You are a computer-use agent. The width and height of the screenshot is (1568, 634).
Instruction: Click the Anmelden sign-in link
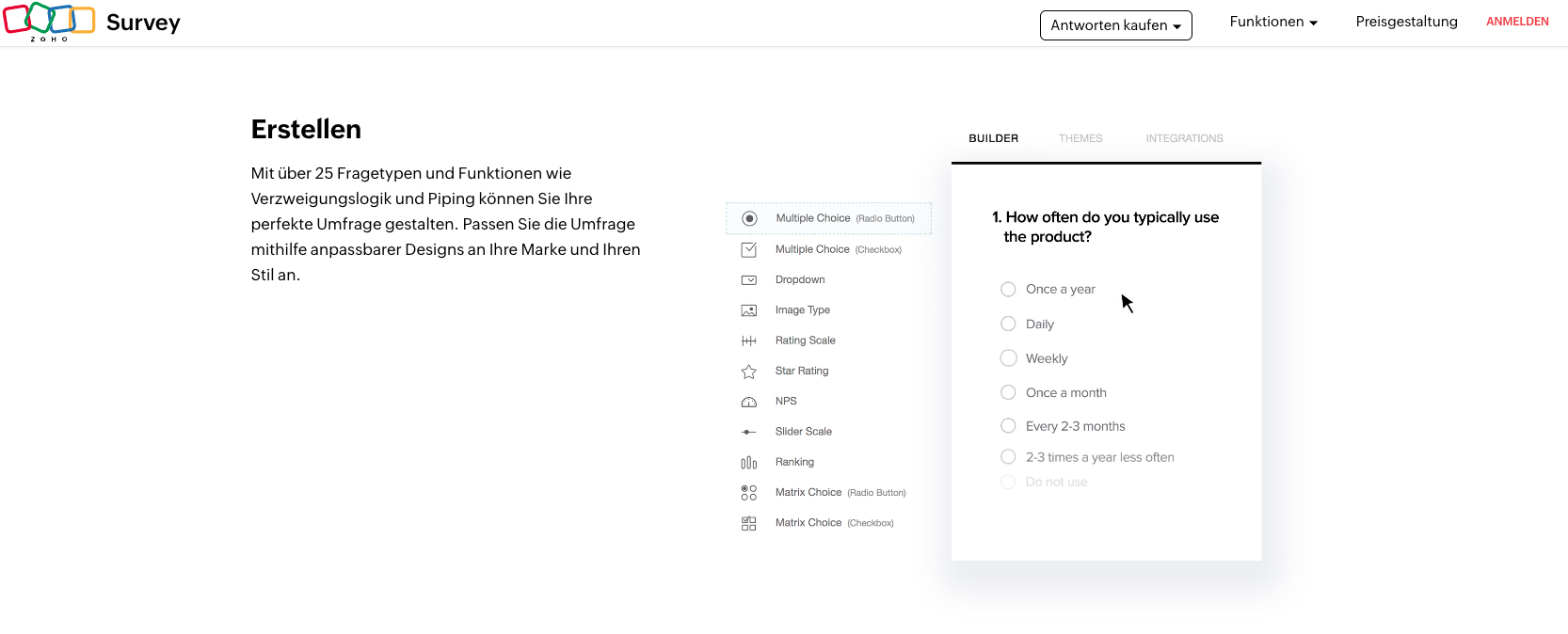click(1517, 22)
